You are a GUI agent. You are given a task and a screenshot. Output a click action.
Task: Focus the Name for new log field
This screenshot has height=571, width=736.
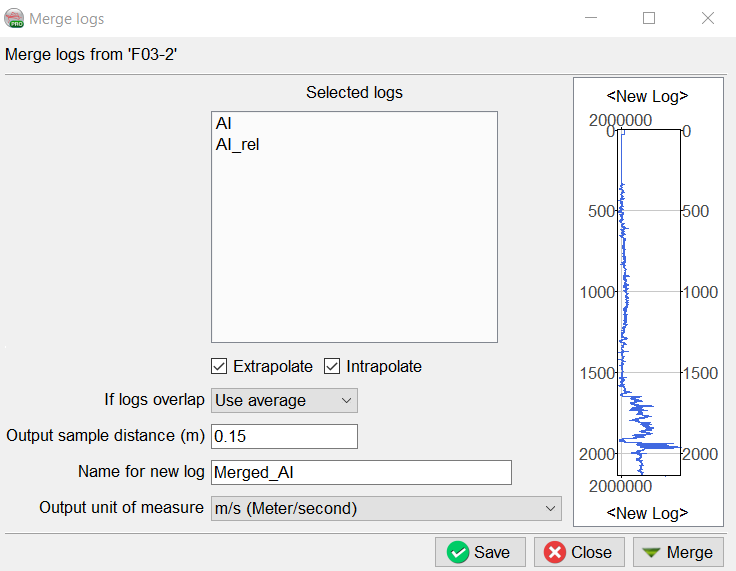(x=361, y=472)
